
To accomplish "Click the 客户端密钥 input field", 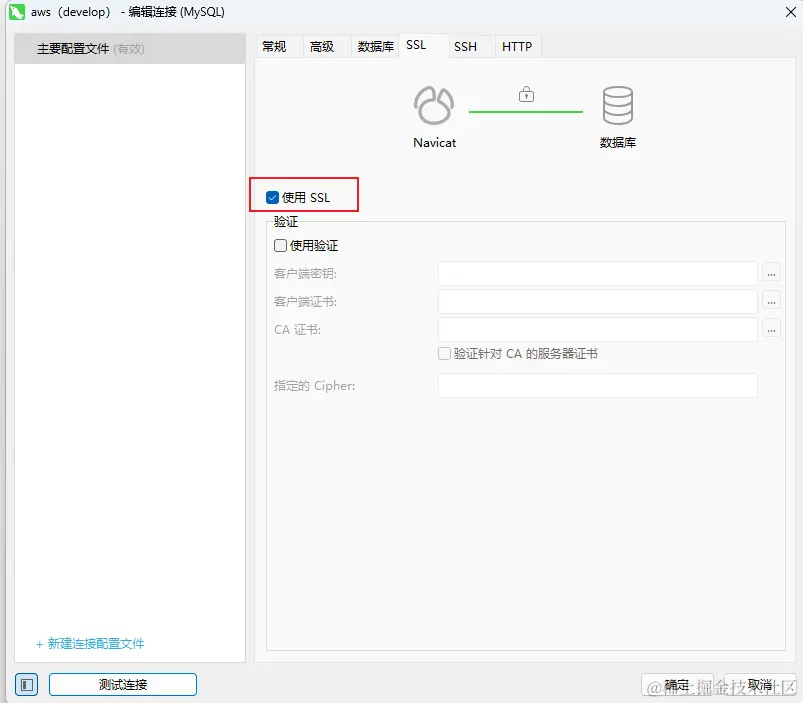I will point(598,274).
